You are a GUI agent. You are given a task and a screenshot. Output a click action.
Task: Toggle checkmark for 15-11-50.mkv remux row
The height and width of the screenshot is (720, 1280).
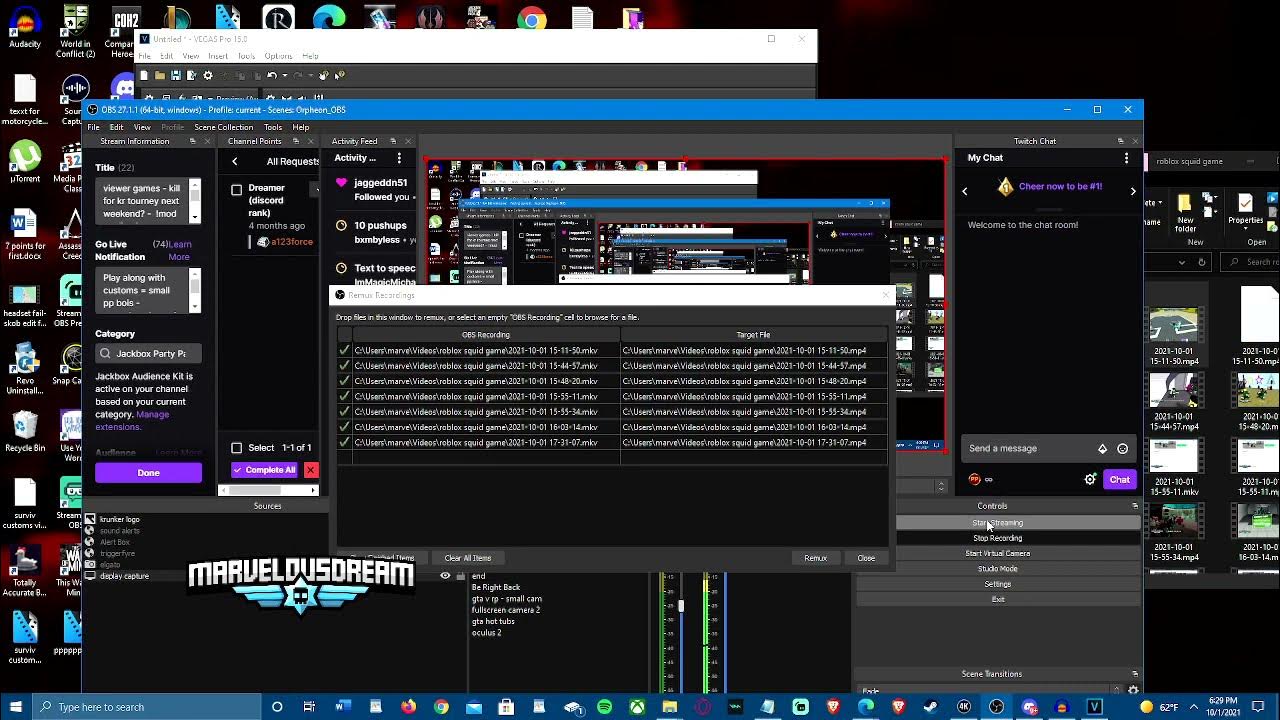(x=344, y=351)
